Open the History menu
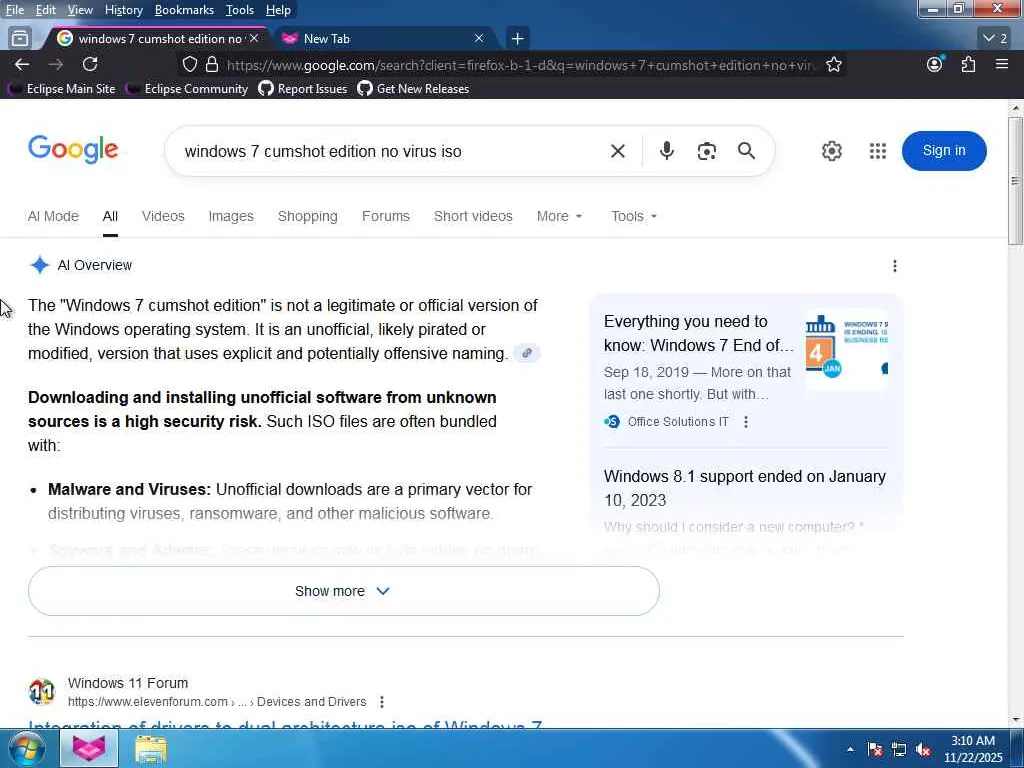Viewport: 1024px width, 768px height. [x=123, y=10]
